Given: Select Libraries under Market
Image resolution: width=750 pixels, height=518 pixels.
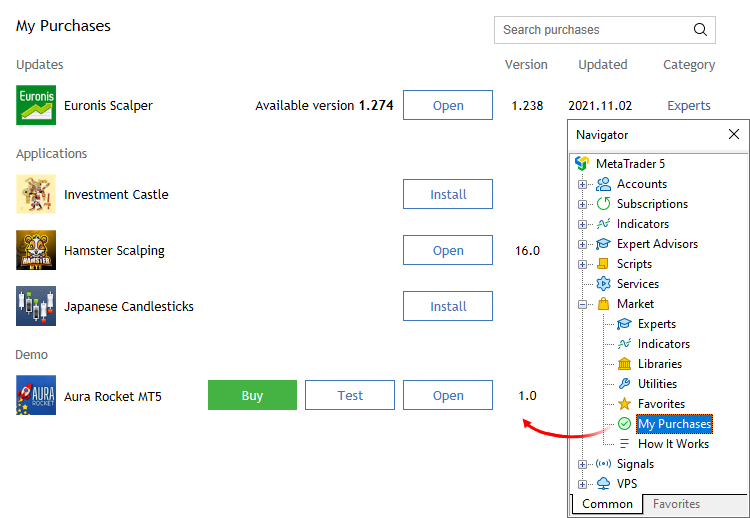Looking at the screenshot, I should pos(660,364).
